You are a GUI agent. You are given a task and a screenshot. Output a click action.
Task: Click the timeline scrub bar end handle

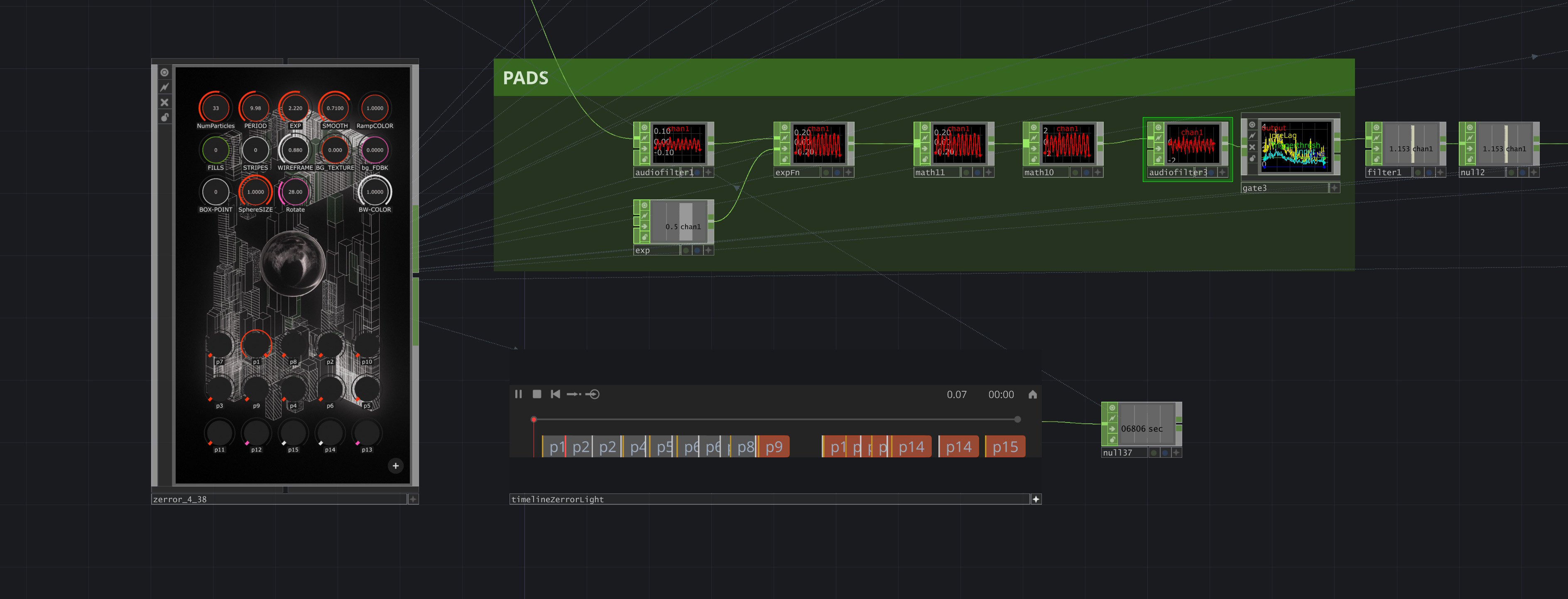(x=1017, y=420)
